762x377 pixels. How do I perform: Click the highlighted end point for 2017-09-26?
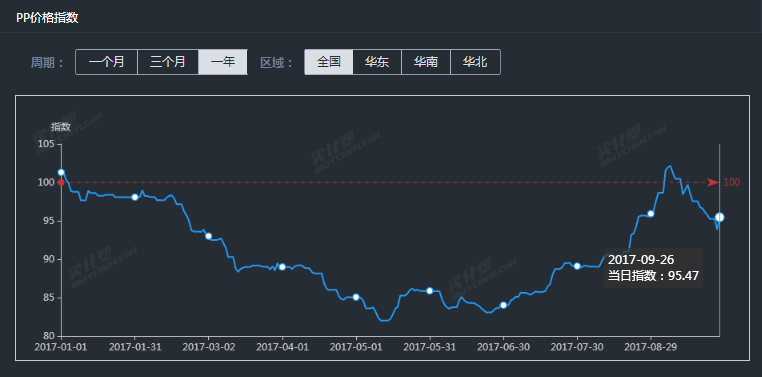(x=720, y=217)
